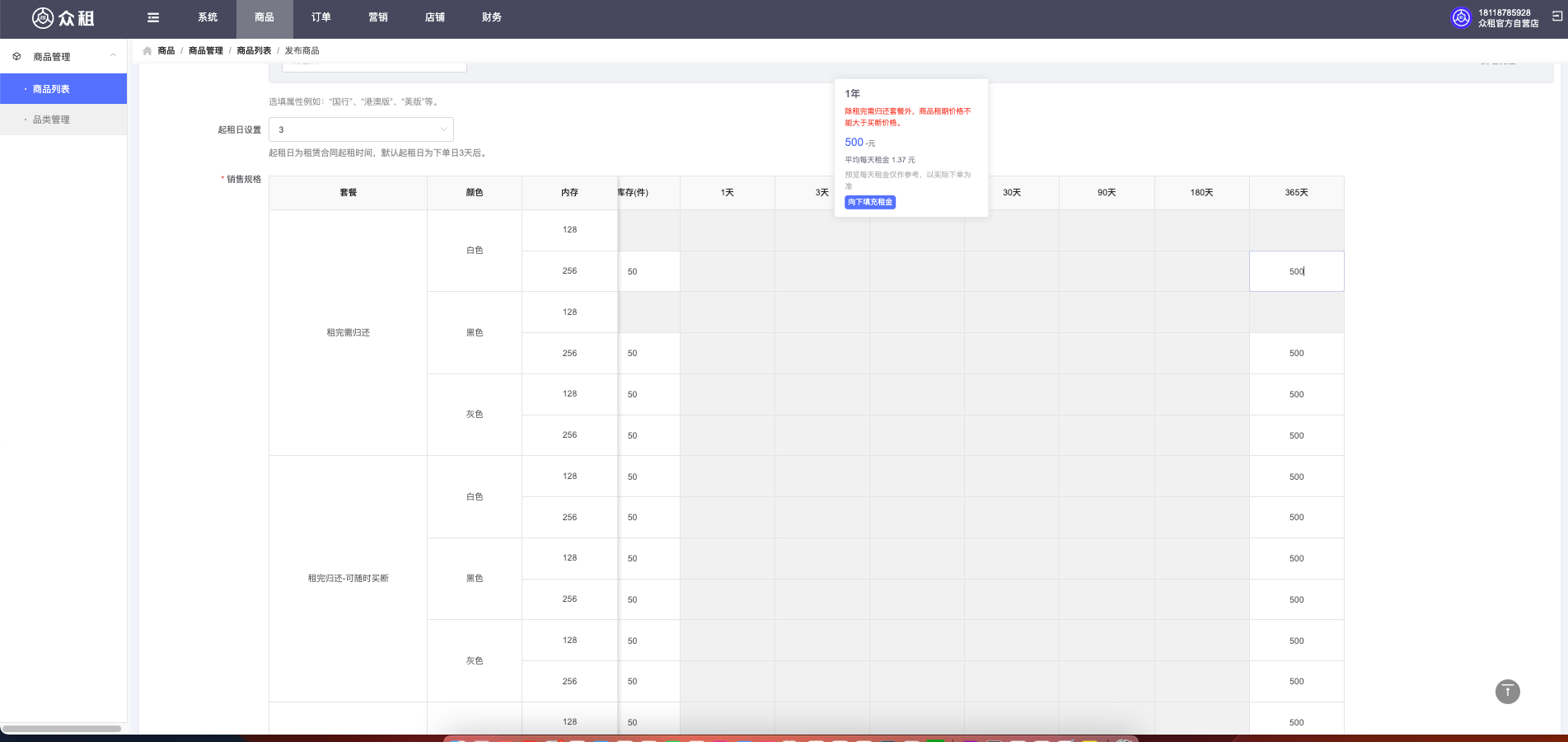This screenshot has width=1568, height=742.
Task: Click the 颜色 column header
Action: 475,192
